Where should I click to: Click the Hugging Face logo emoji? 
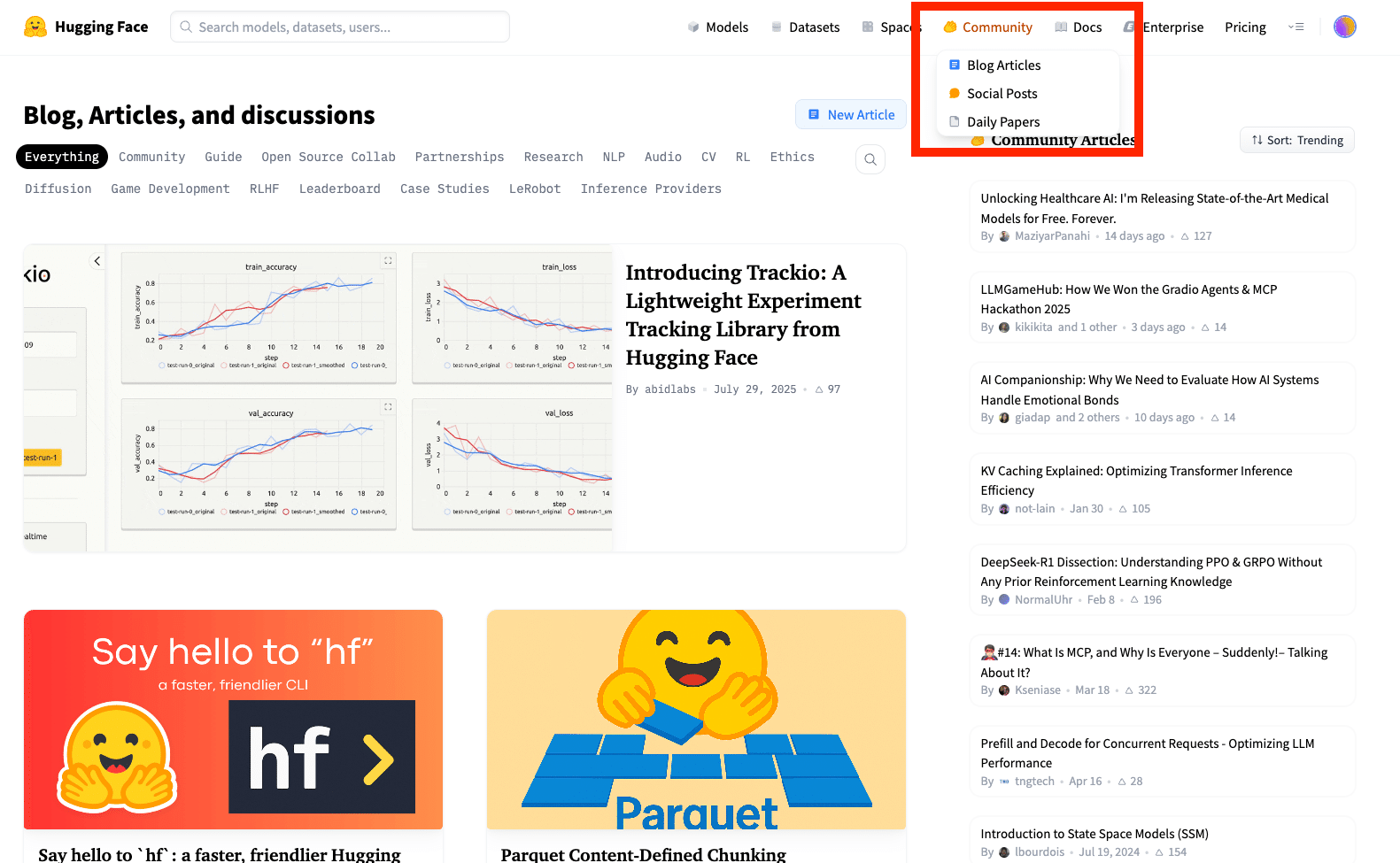(x=35, y=27)
